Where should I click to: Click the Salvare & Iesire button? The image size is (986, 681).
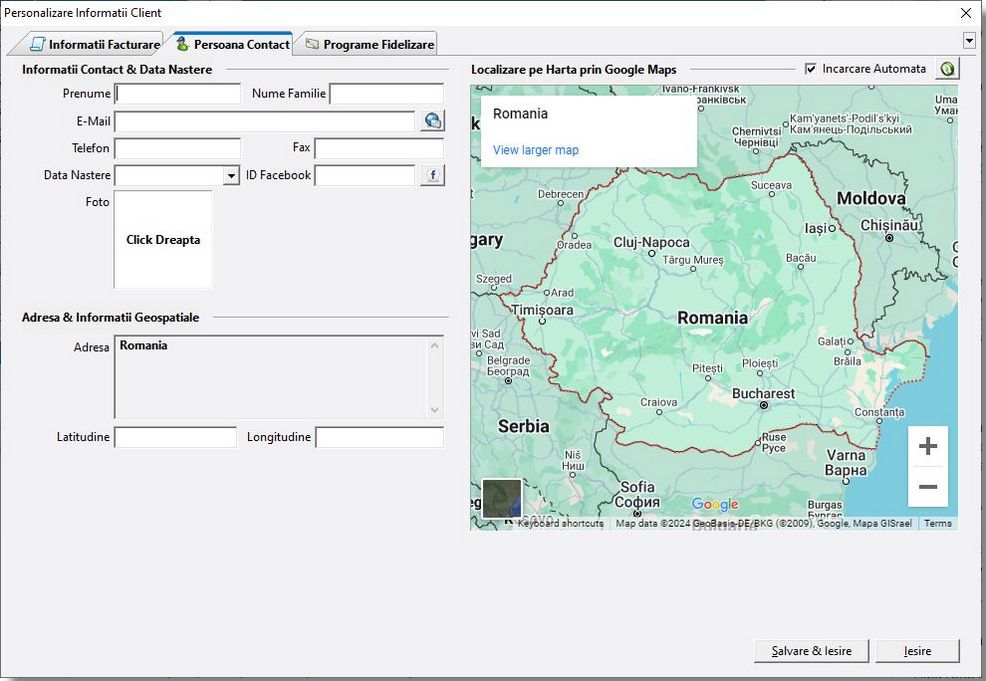811,651
